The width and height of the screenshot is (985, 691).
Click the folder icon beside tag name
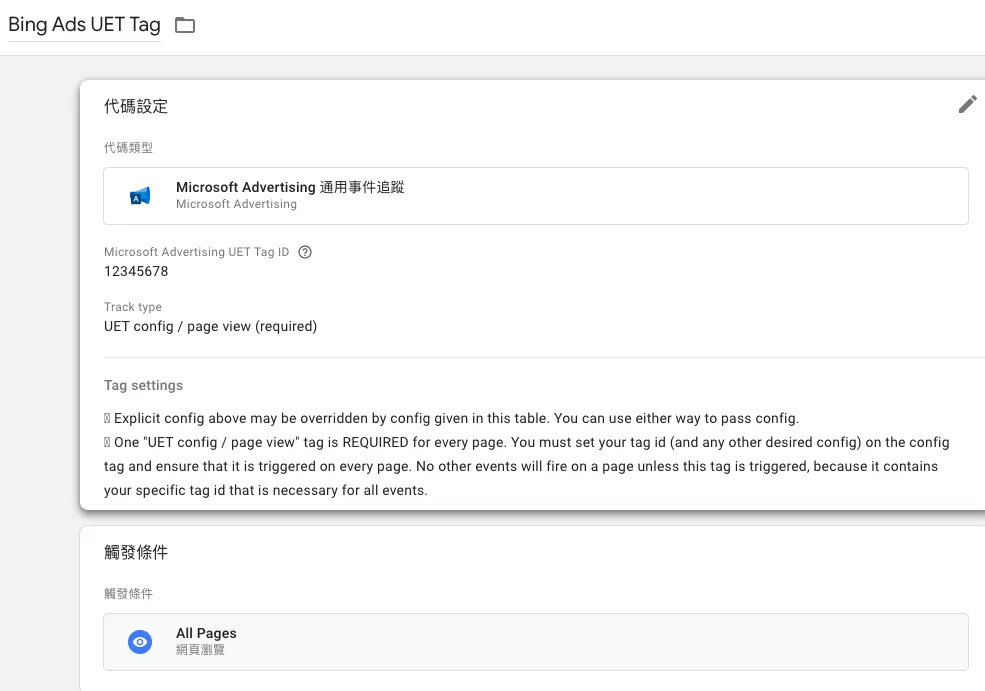click(185, 25)
